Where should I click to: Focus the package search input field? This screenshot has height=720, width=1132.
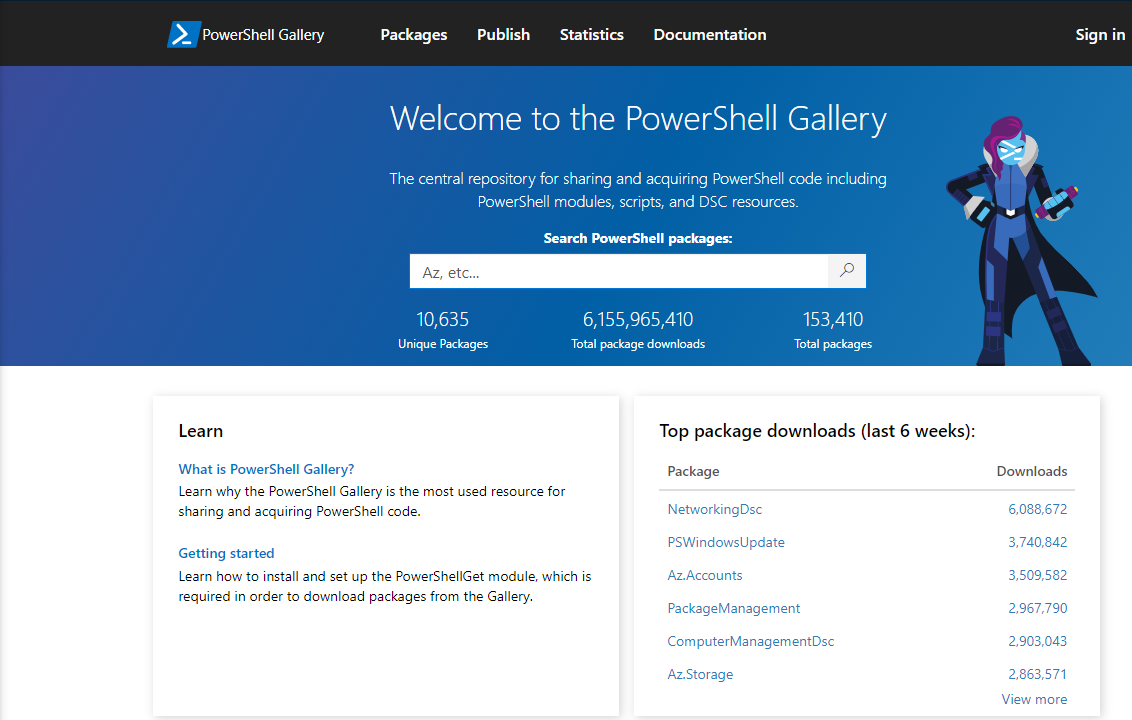coord(619,271)
